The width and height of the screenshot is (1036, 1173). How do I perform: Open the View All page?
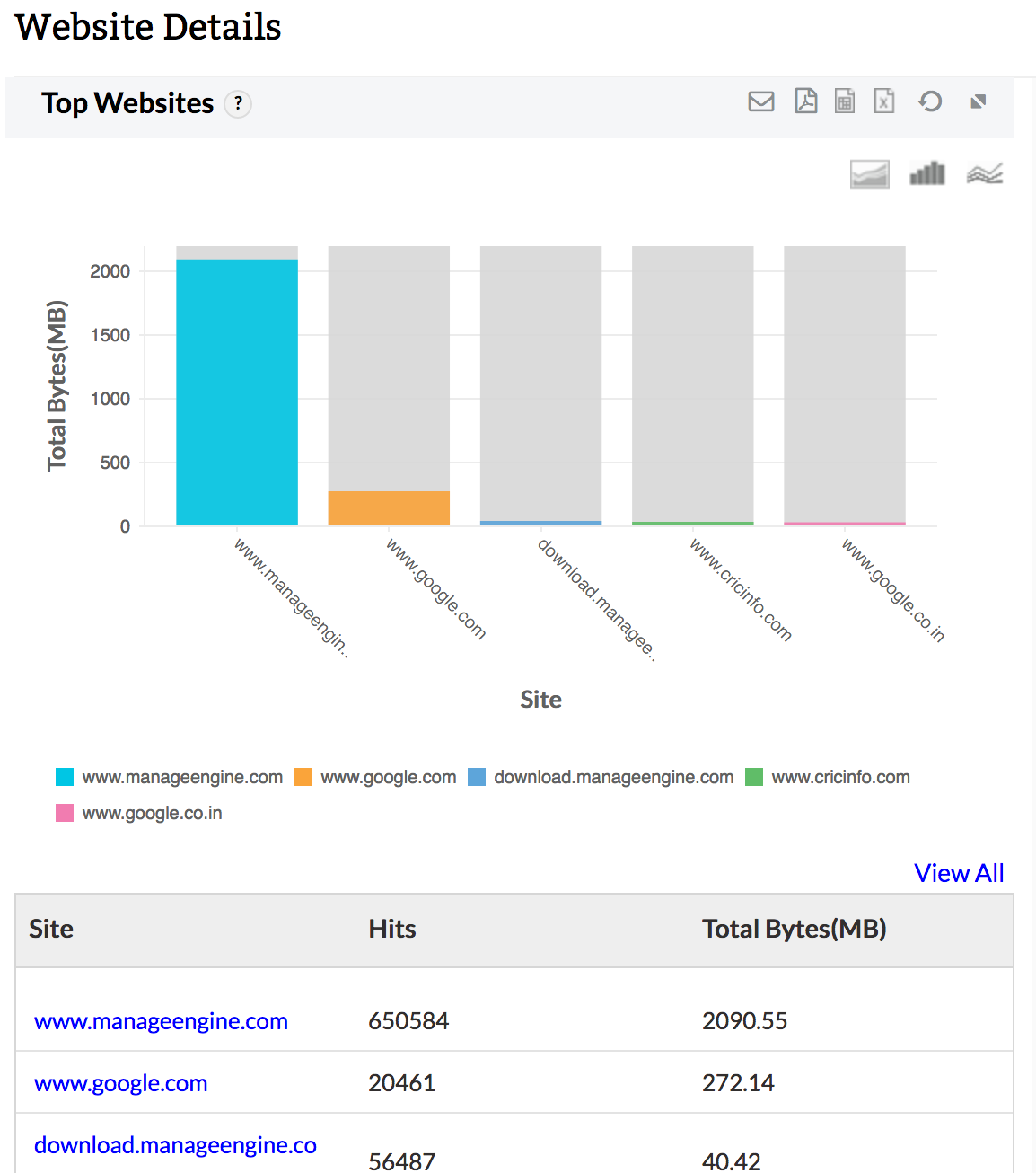[959, 872]
